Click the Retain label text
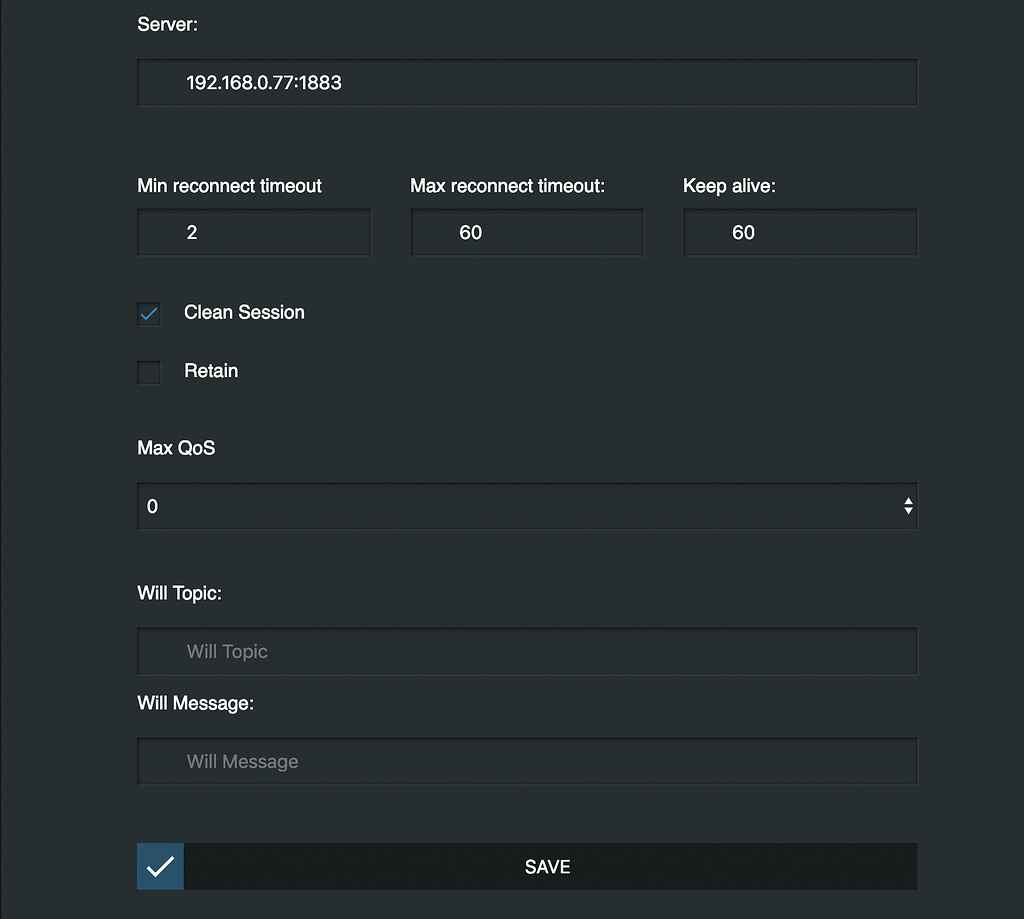 (x=211, y=371)
